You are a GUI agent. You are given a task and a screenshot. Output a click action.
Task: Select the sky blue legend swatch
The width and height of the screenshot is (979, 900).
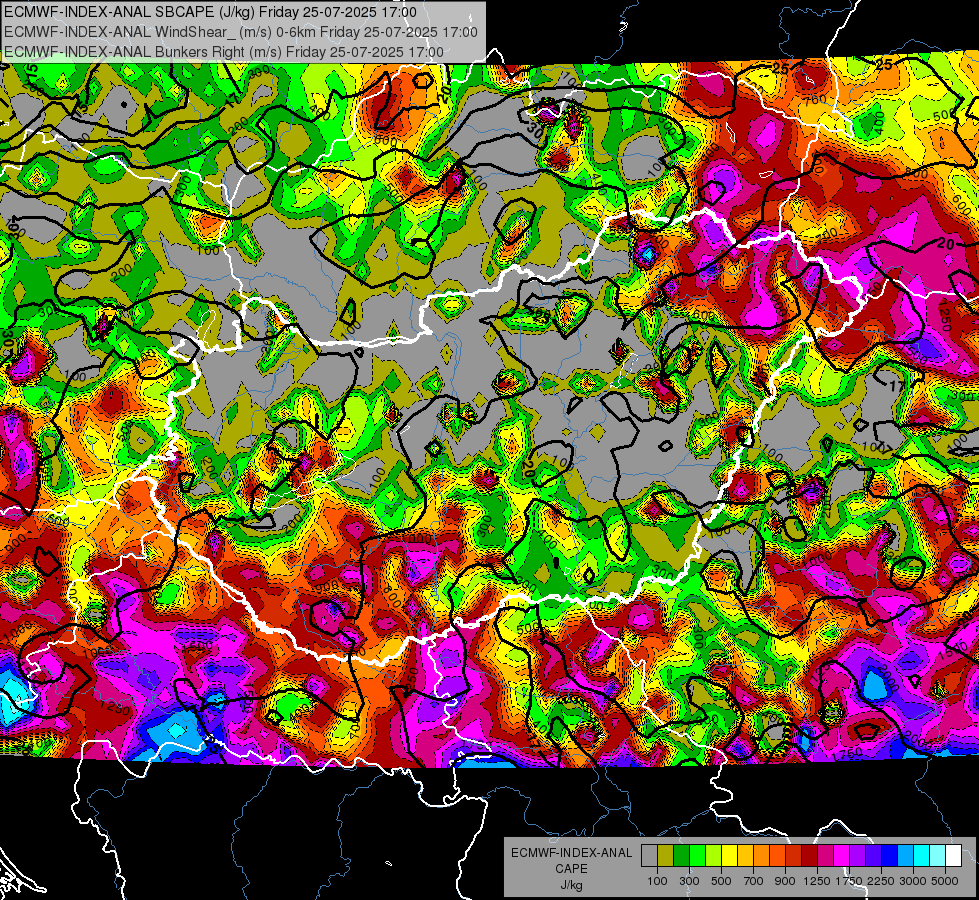pos(906,856)
